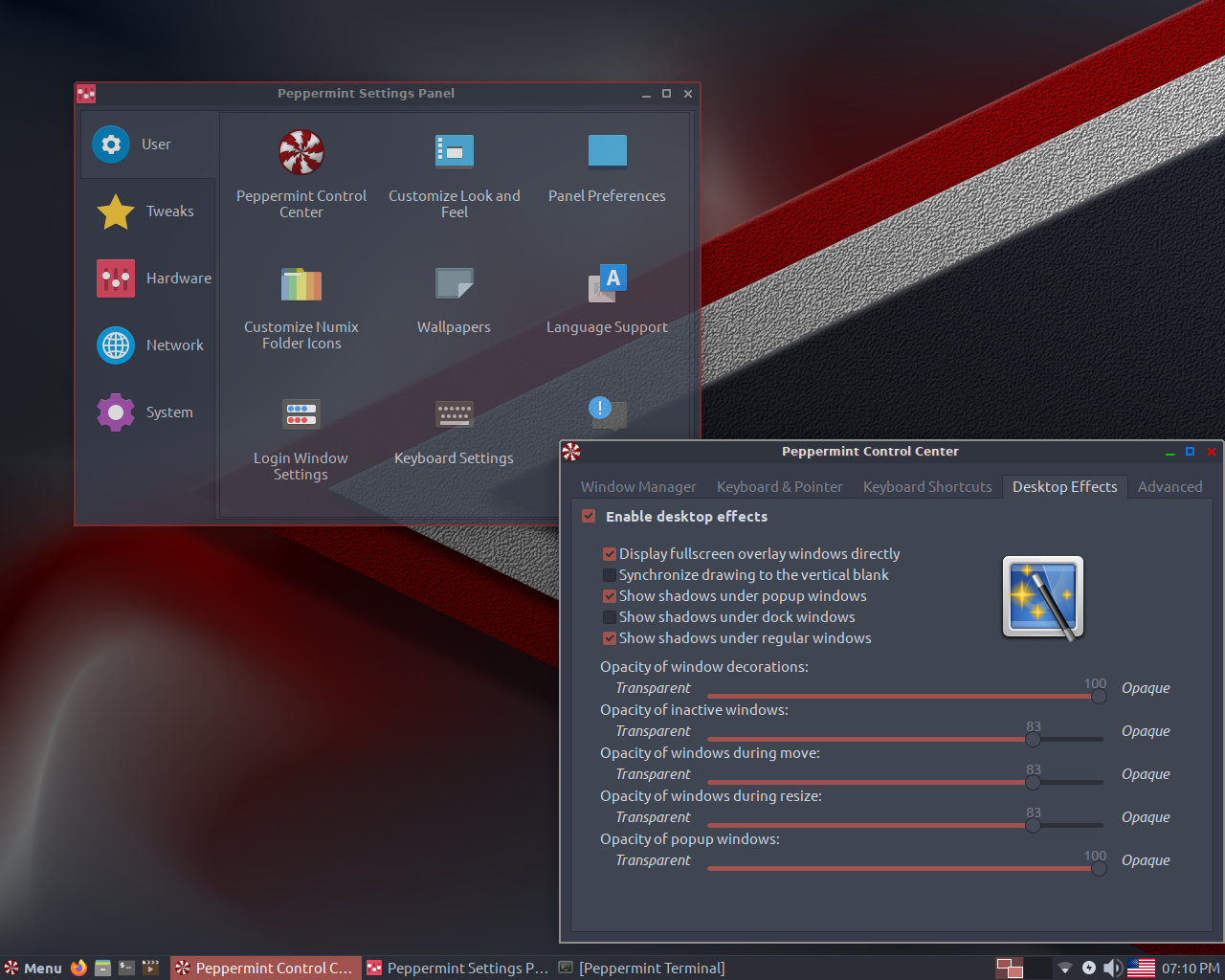Switch to Keyboard & Pointer tab
The height and width of the screenshot is (980, 1225).
(x=779, y=487)
